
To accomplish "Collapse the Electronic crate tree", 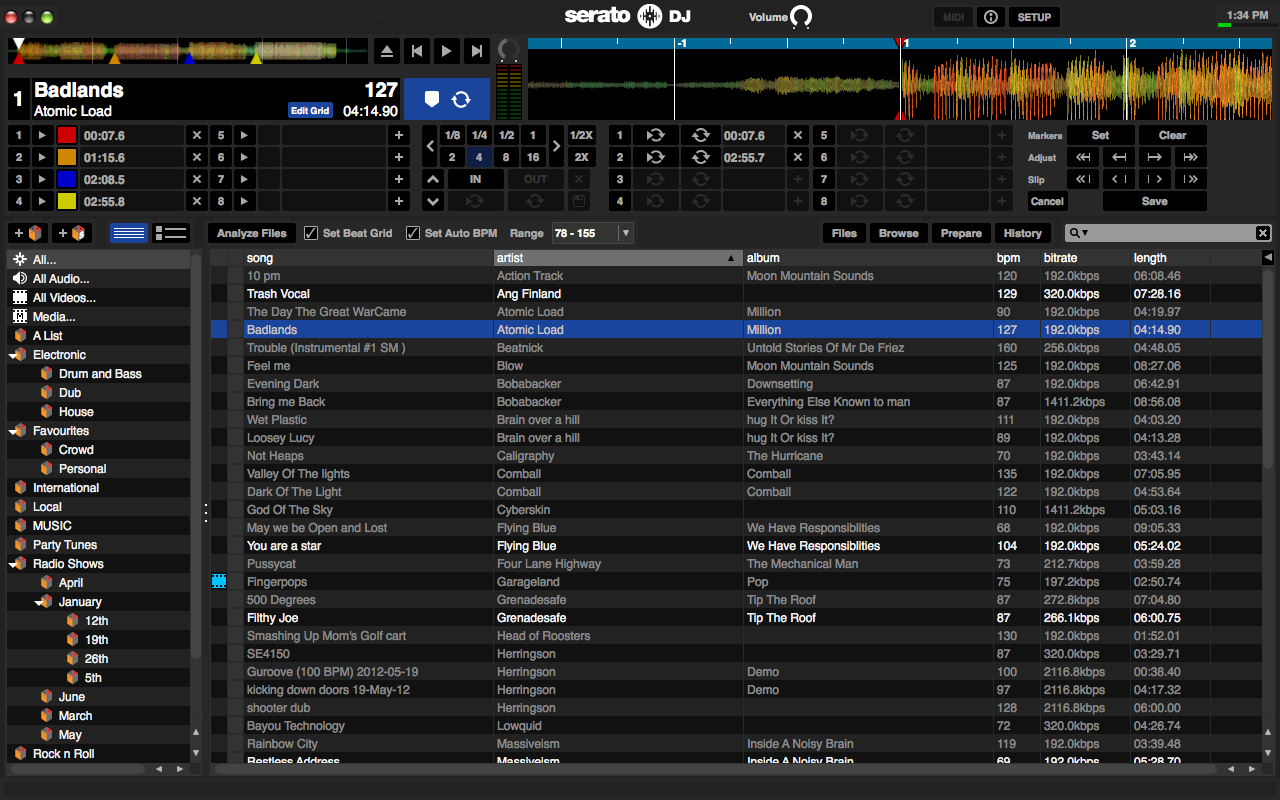I will pyautogui.click(x=15, y=355).
